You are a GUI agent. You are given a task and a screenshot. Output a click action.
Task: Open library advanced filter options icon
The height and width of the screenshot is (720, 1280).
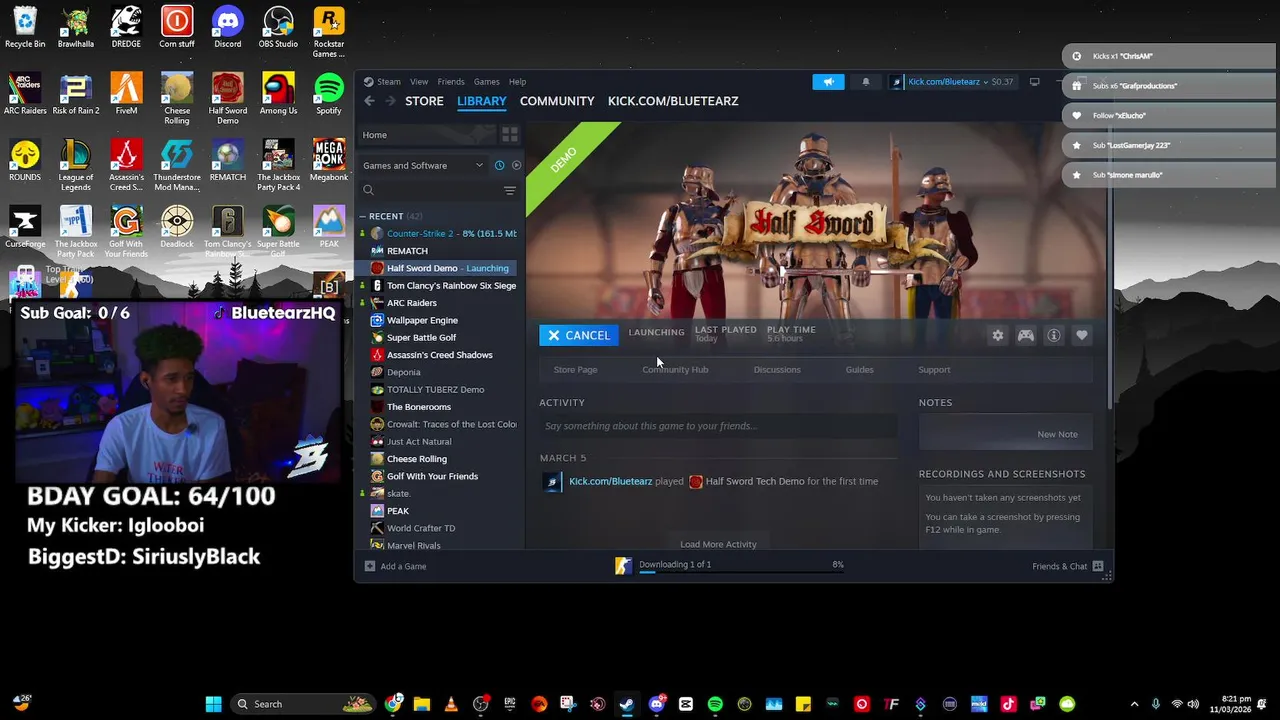[x=510, y=190]
